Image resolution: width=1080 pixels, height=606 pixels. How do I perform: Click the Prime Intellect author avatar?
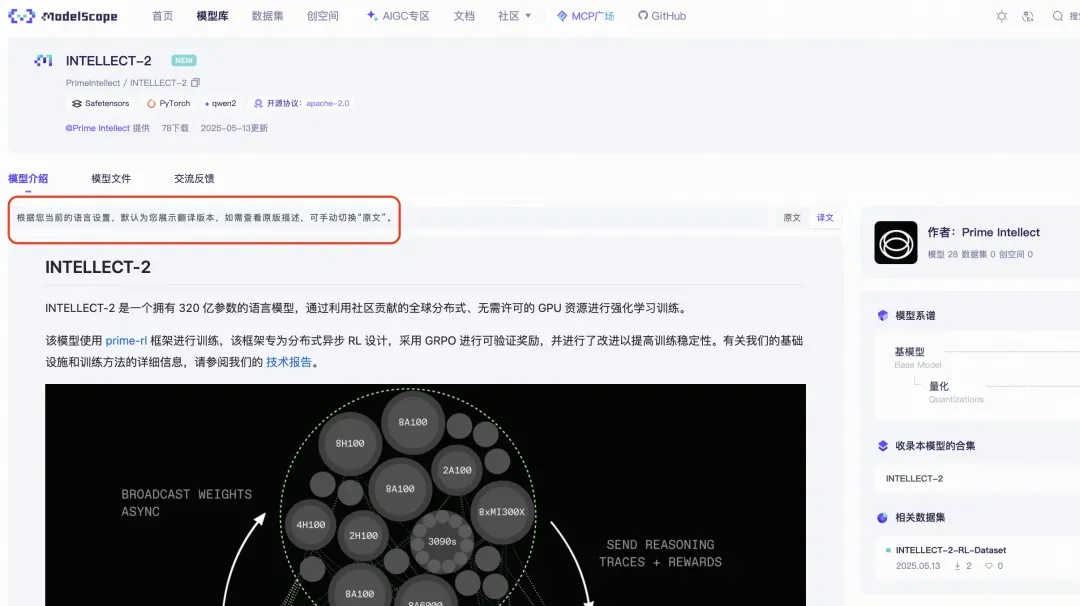pyautogui.click(x=895, y=242)
